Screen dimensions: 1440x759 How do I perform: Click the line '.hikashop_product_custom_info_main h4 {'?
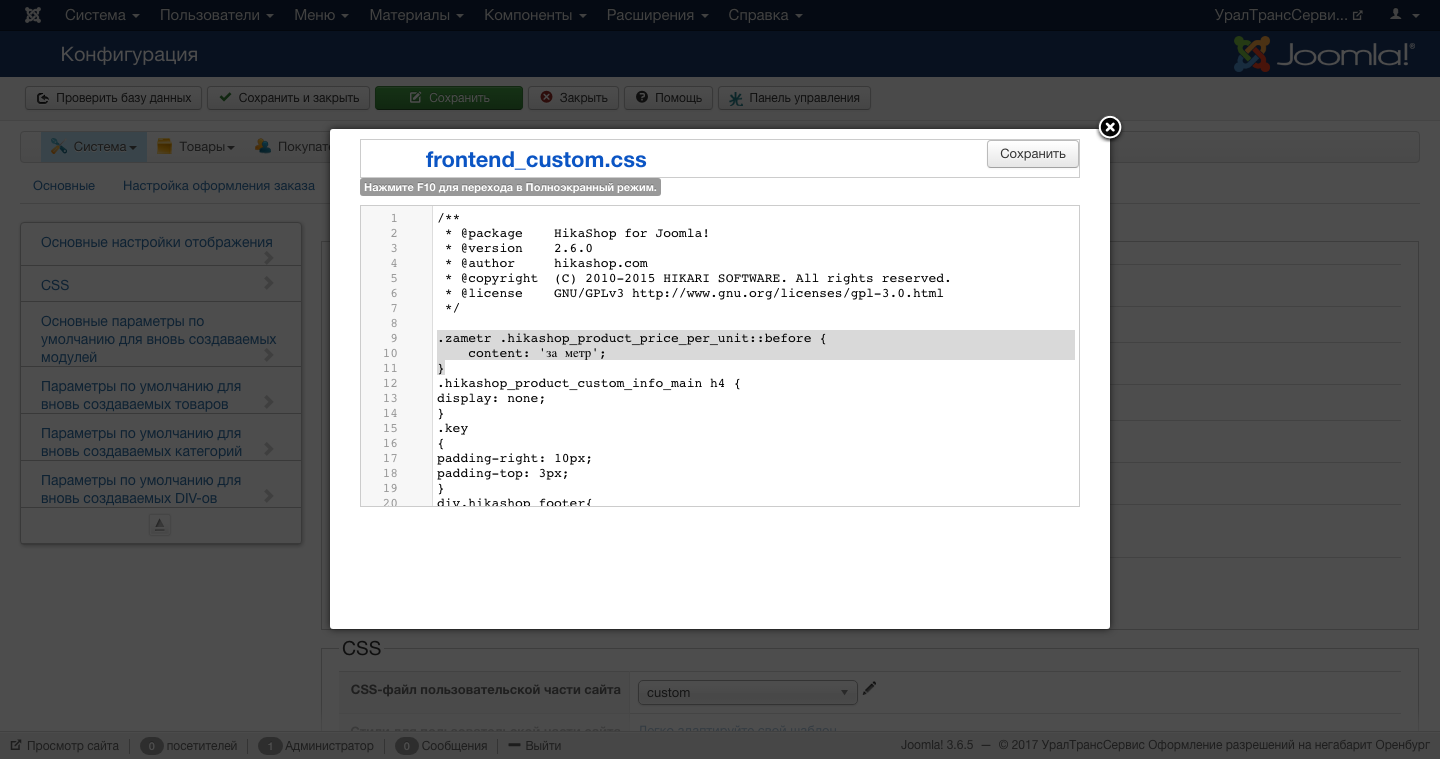click(x=589, y=383)
